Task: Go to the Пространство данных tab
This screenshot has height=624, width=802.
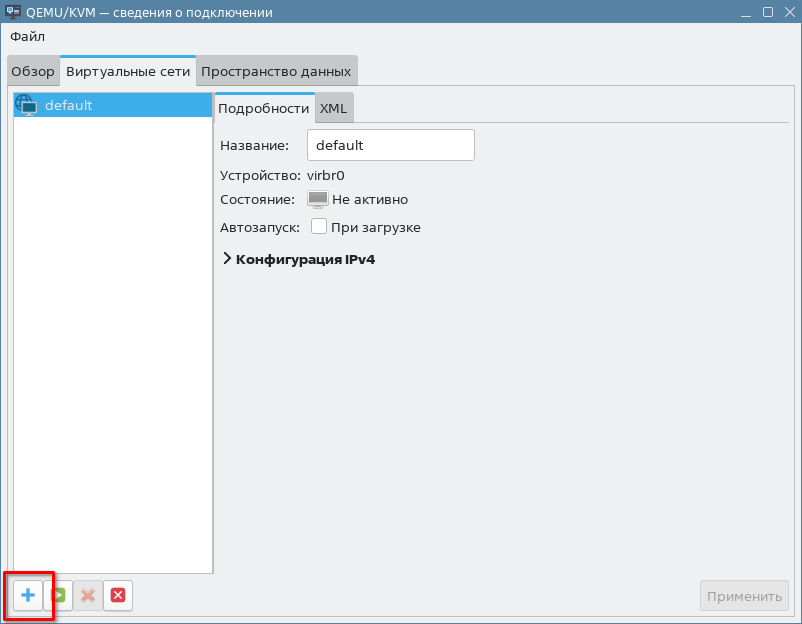Action: (x=276, y=72)
